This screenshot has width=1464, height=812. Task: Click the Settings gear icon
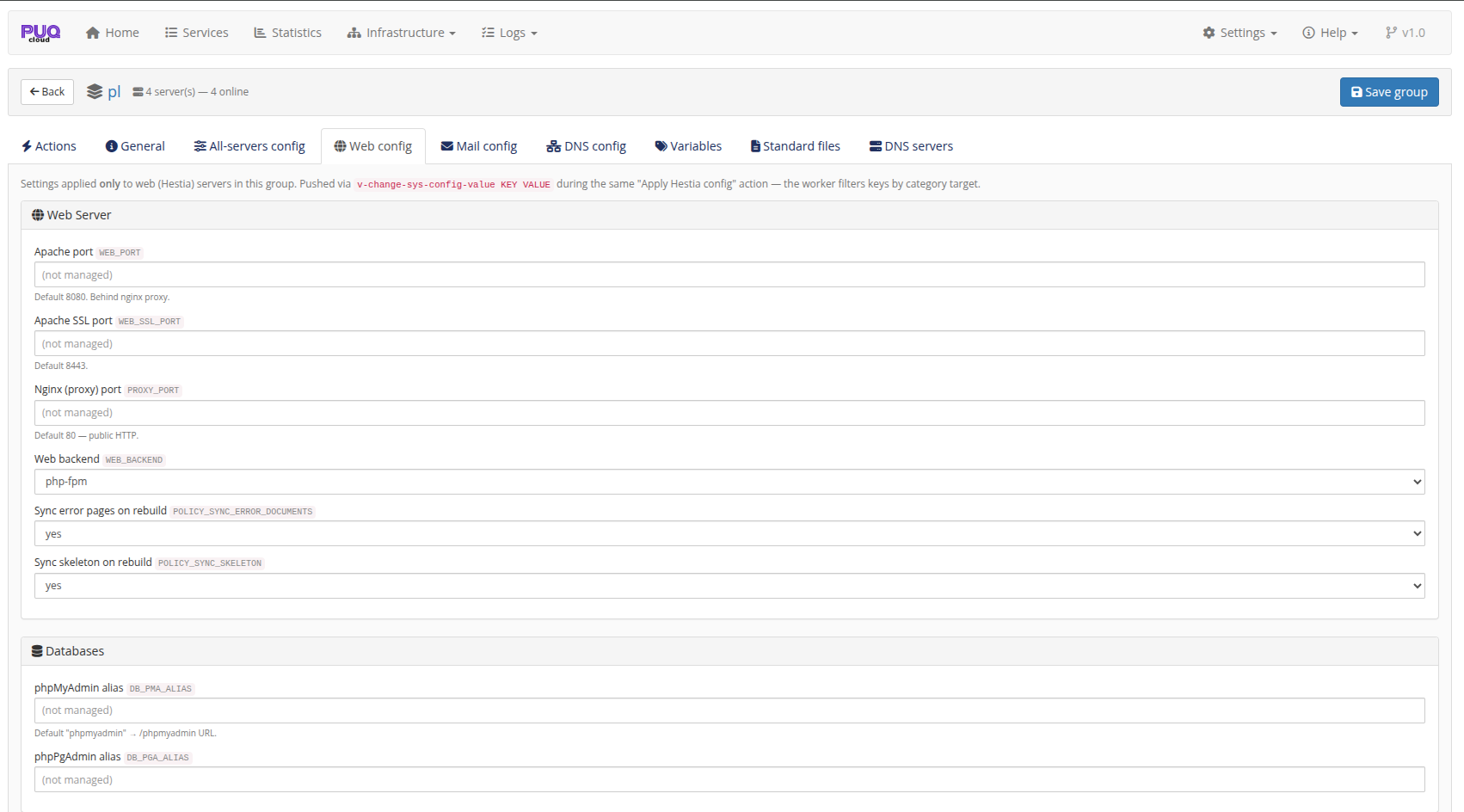click(1209, 33)
